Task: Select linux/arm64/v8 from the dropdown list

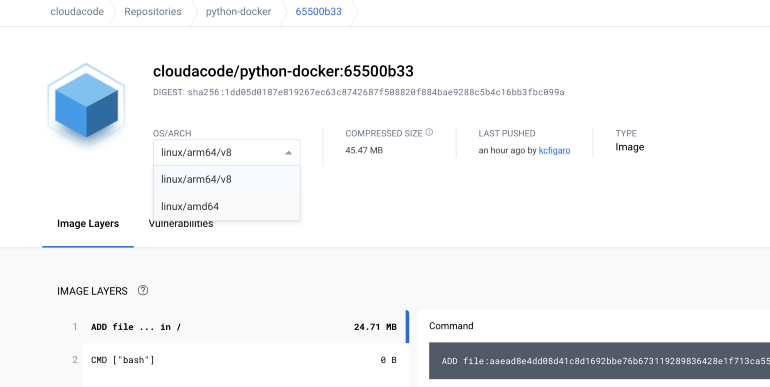Action: [x=227, y=179]
